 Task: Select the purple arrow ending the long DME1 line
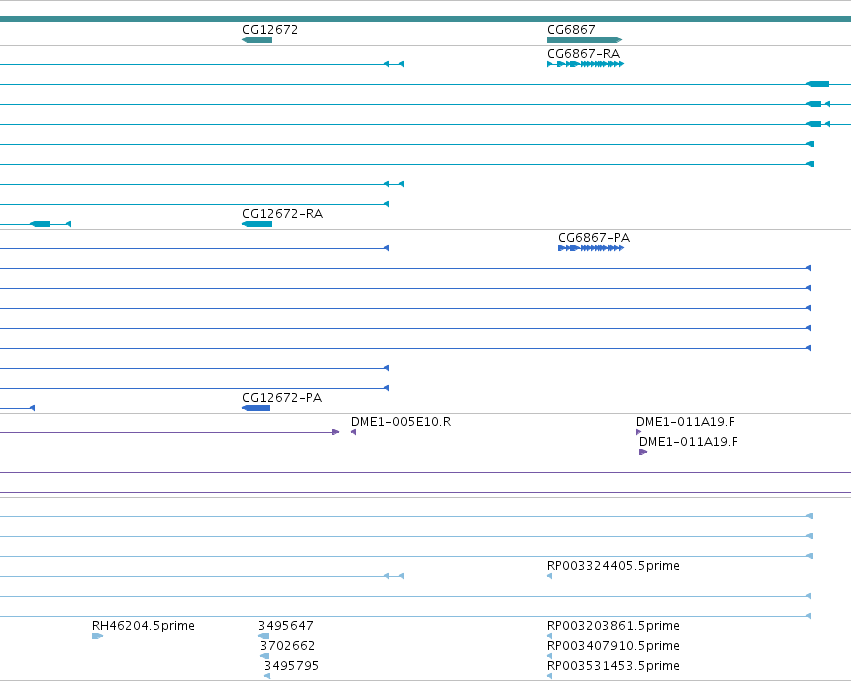(335, 432)
